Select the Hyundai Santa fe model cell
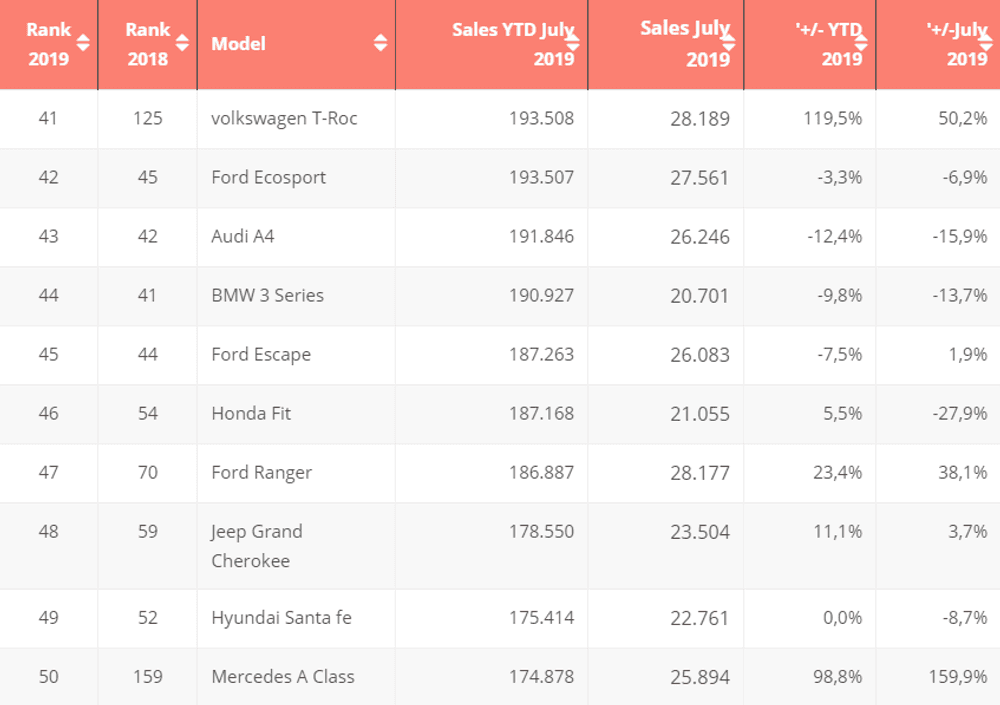The image size is (1000, 705). coord(281,617)
